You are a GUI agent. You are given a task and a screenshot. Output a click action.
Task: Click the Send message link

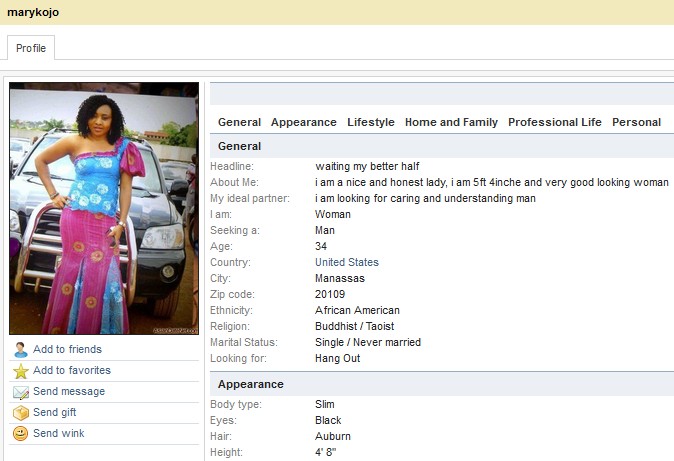point(69,391)
